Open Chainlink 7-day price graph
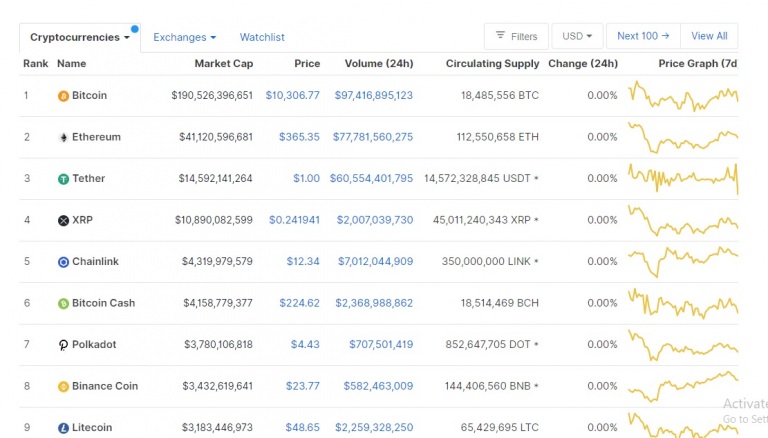768x438 pixels. (683, 262)
